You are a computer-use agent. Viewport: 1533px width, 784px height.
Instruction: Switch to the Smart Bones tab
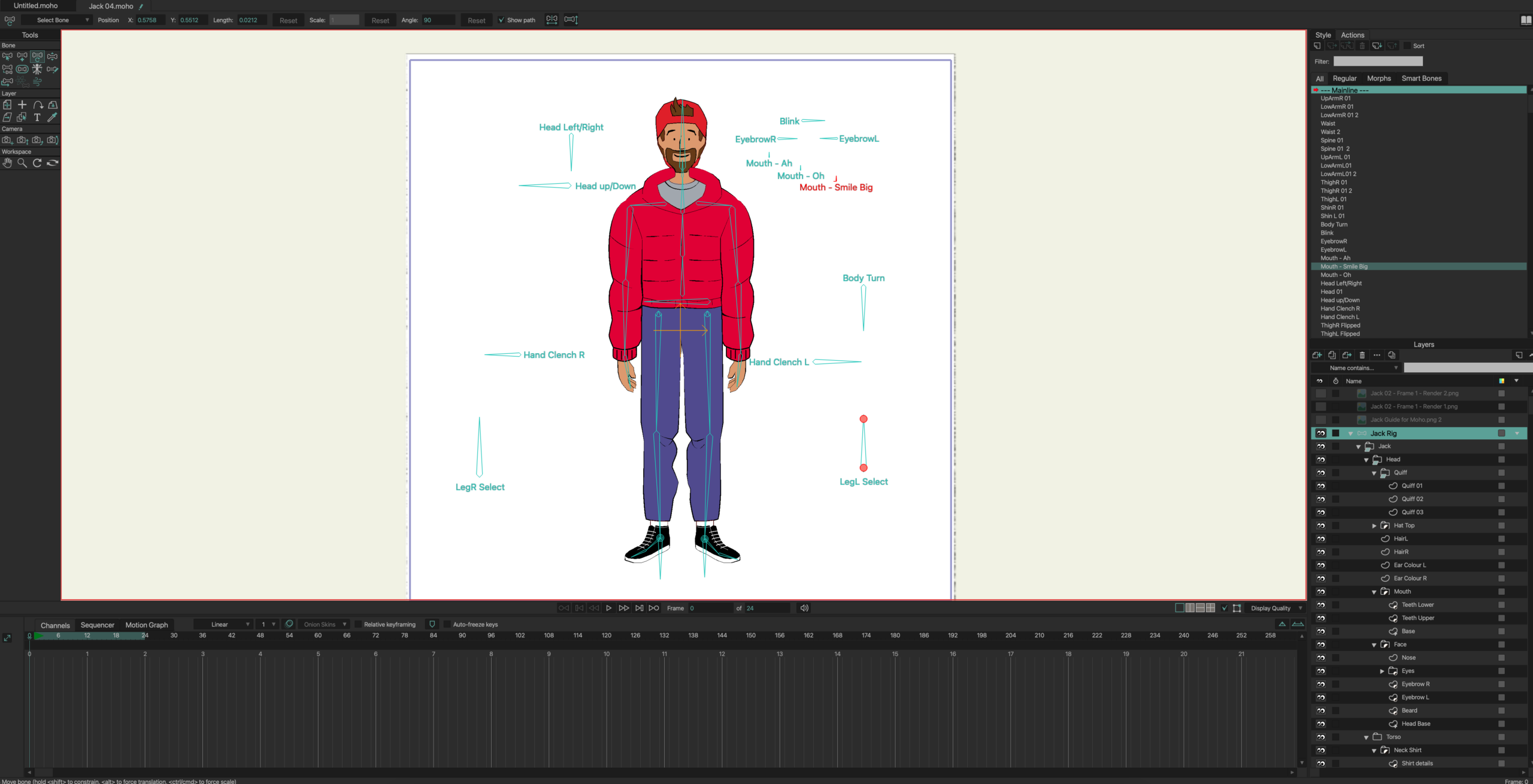(1421, 78)
